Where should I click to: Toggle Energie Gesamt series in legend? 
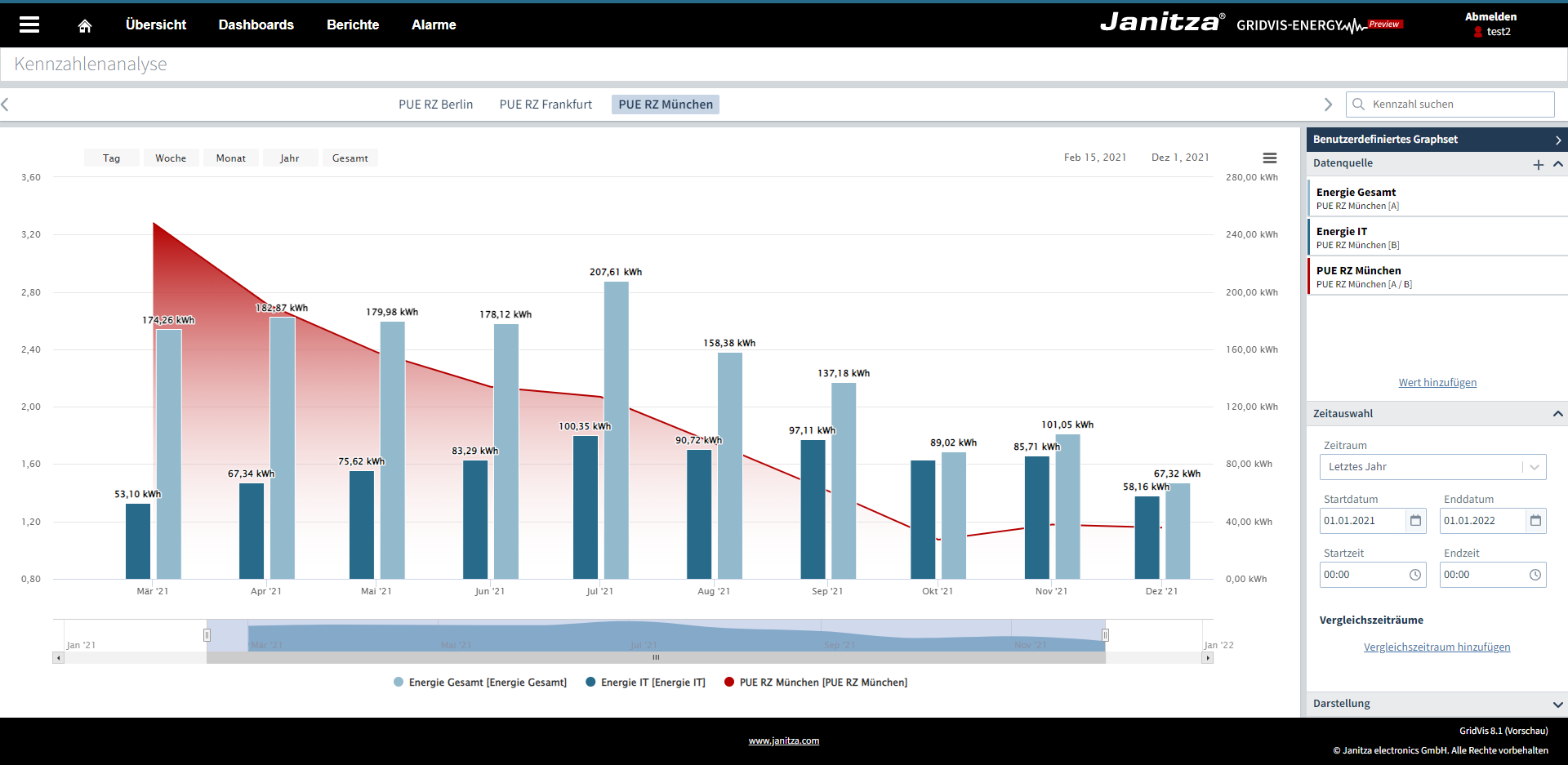pos(480,683)
